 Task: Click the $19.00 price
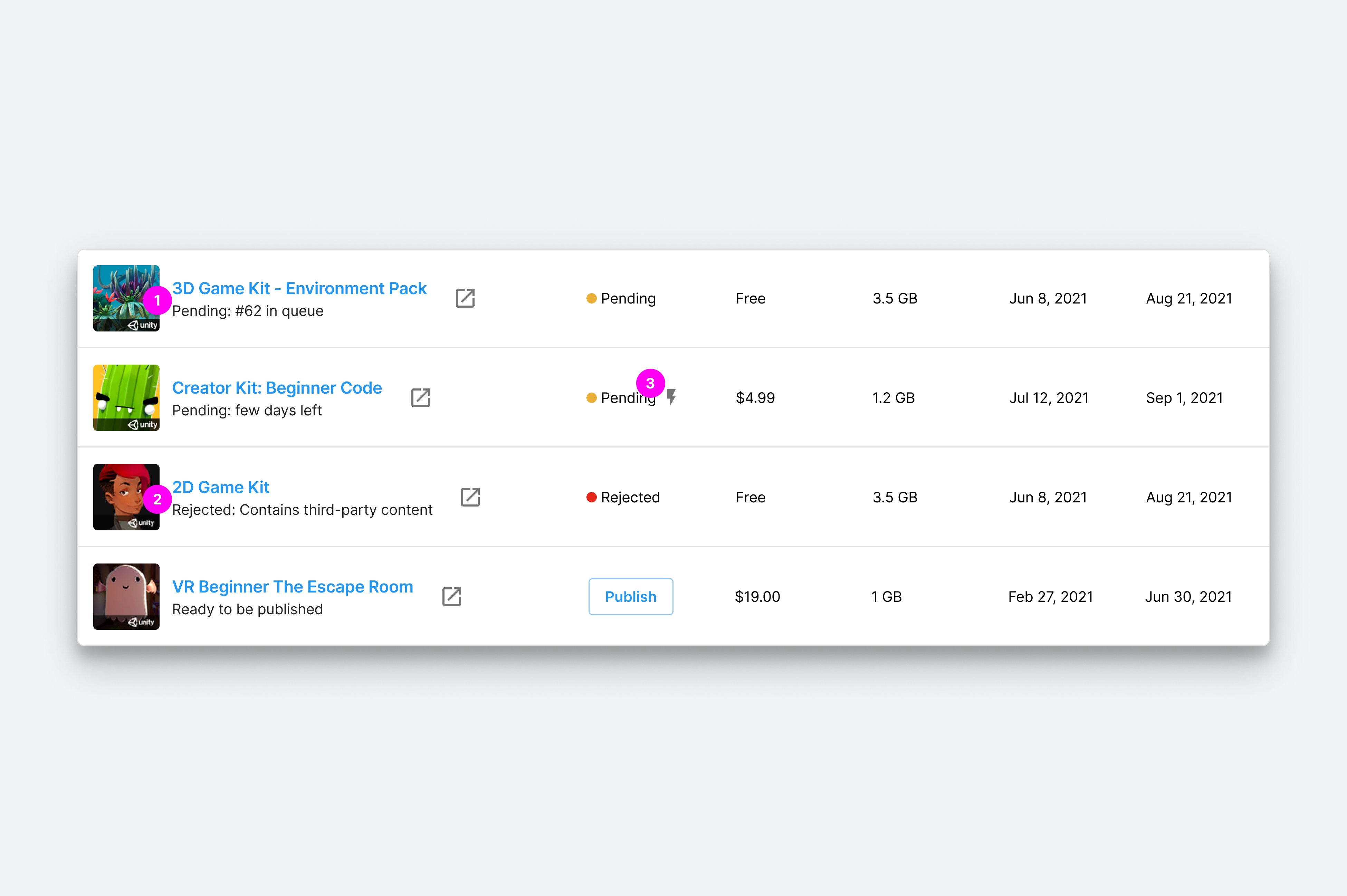(757, 597)
